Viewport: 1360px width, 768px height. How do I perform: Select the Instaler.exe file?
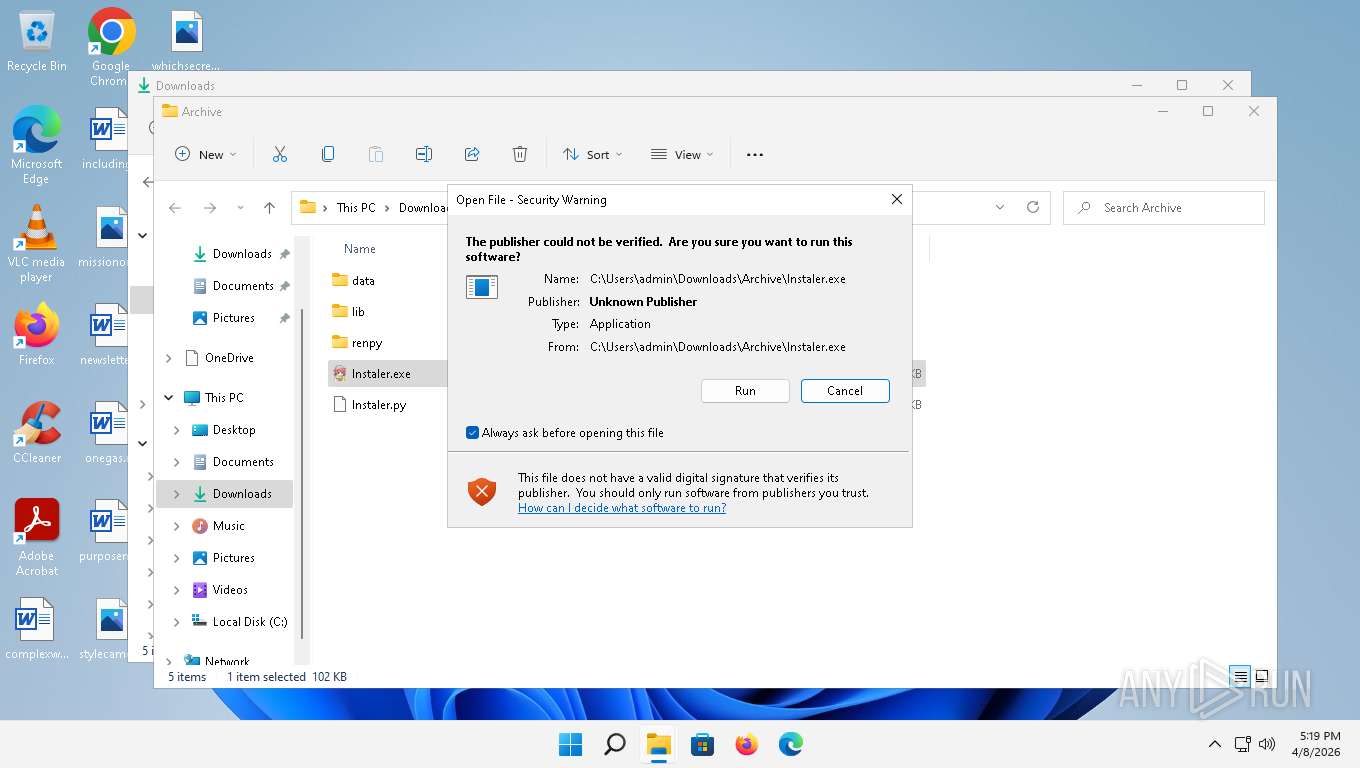381,374
